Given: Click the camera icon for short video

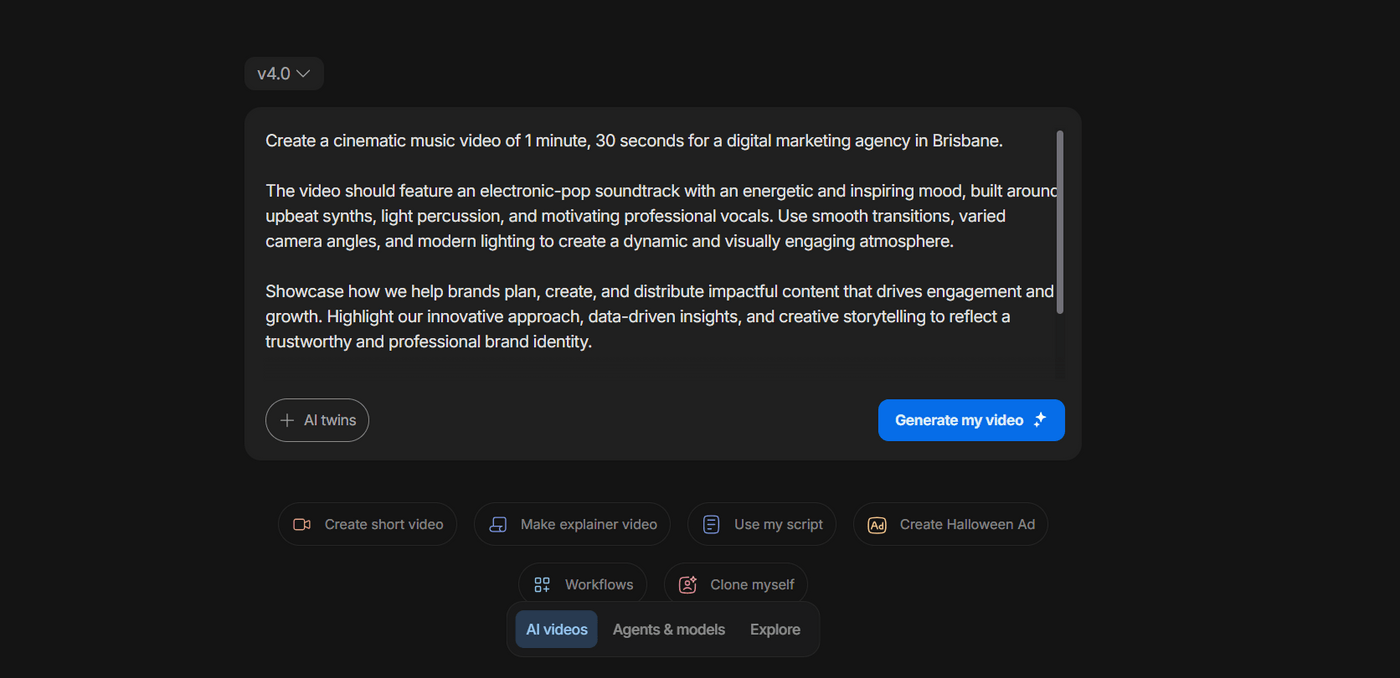Looking at the screenshot, I should pos(302,525).
